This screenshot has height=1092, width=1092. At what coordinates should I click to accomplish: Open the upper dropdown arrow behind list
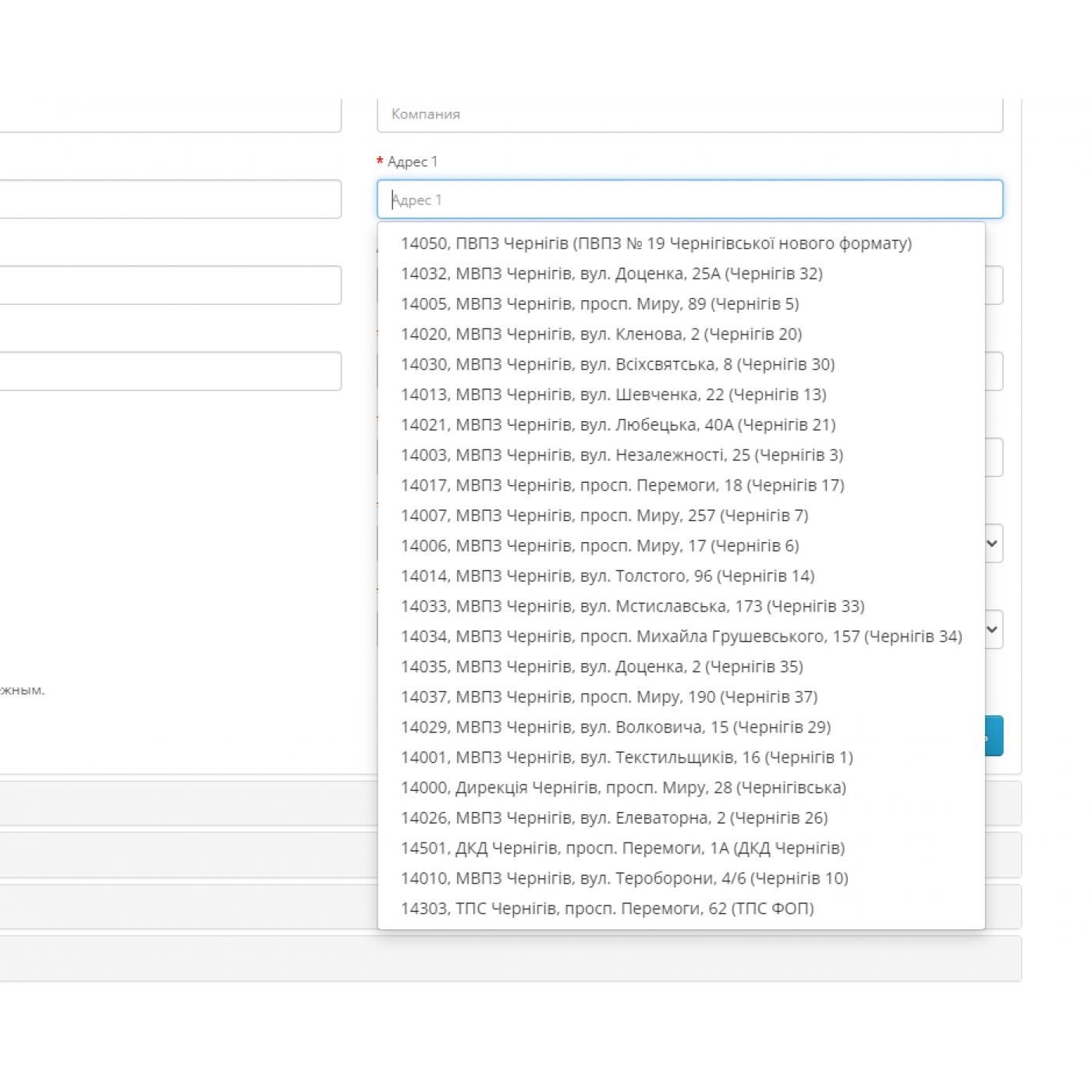[992, 544]
